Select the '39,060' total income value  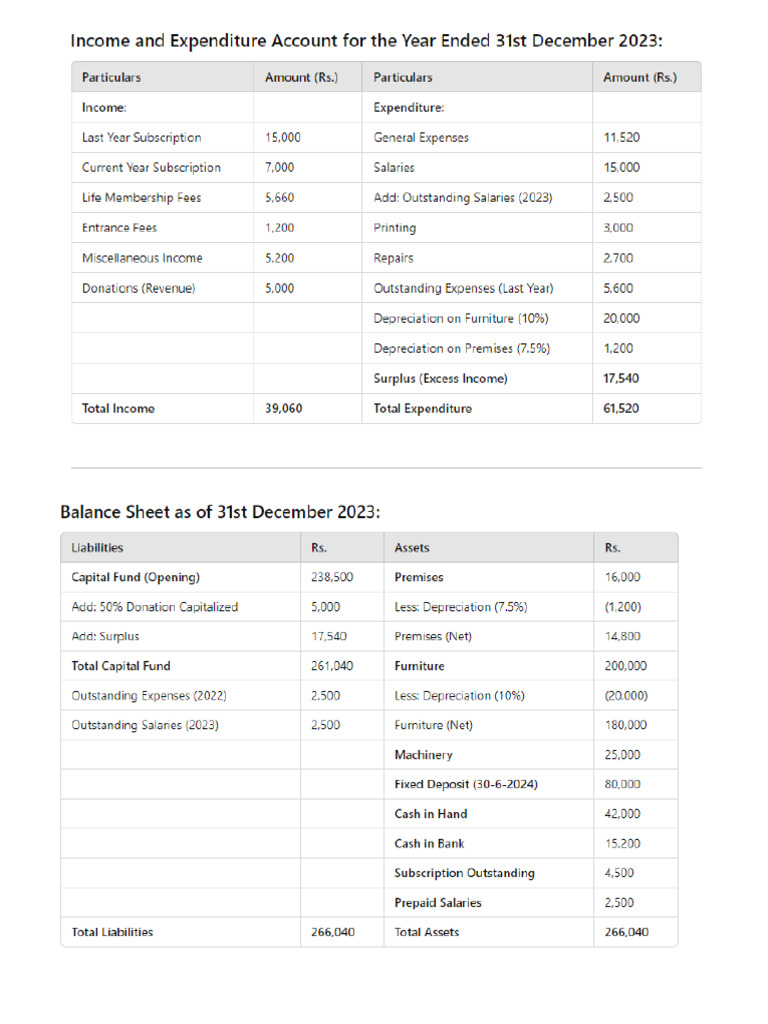[283, 408]
